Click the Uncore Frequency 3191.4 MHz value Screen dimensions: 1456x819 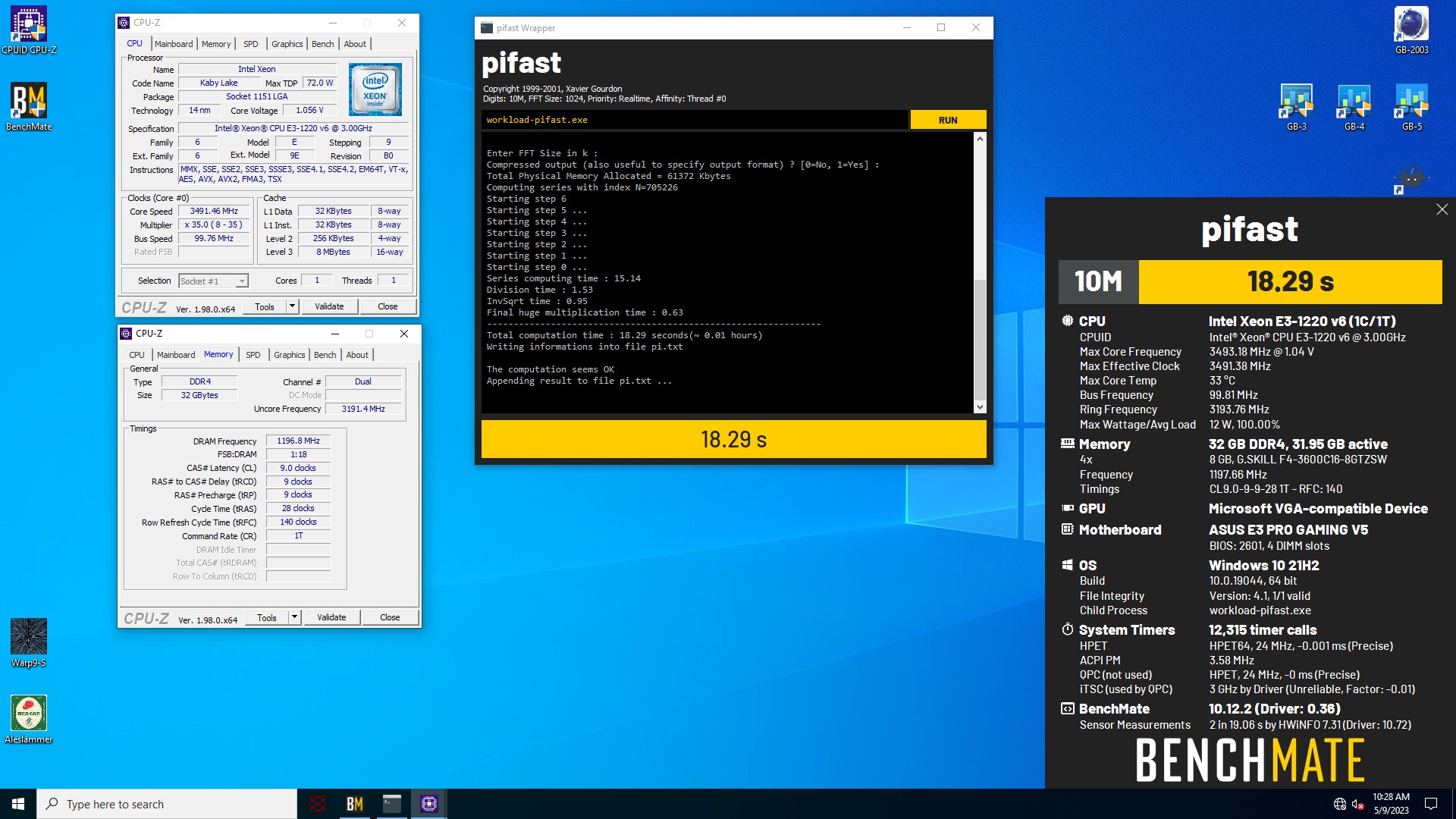coord(363,409)
